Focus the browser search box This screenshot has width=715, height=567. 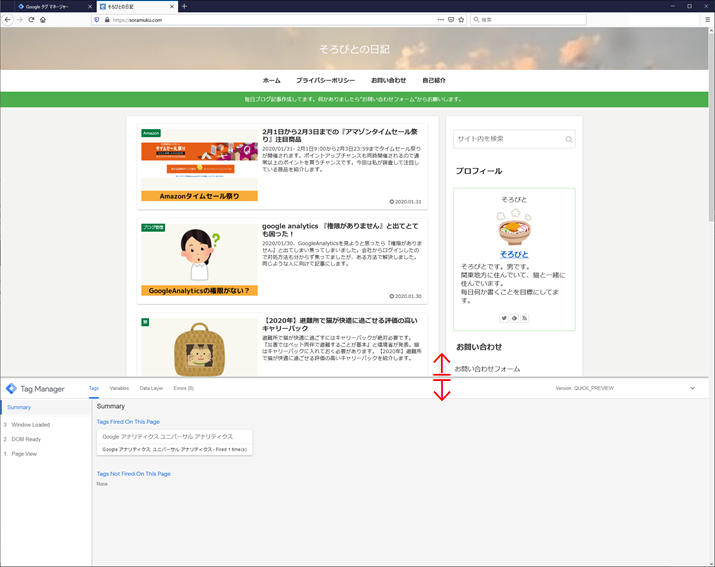tap(528, 20)
